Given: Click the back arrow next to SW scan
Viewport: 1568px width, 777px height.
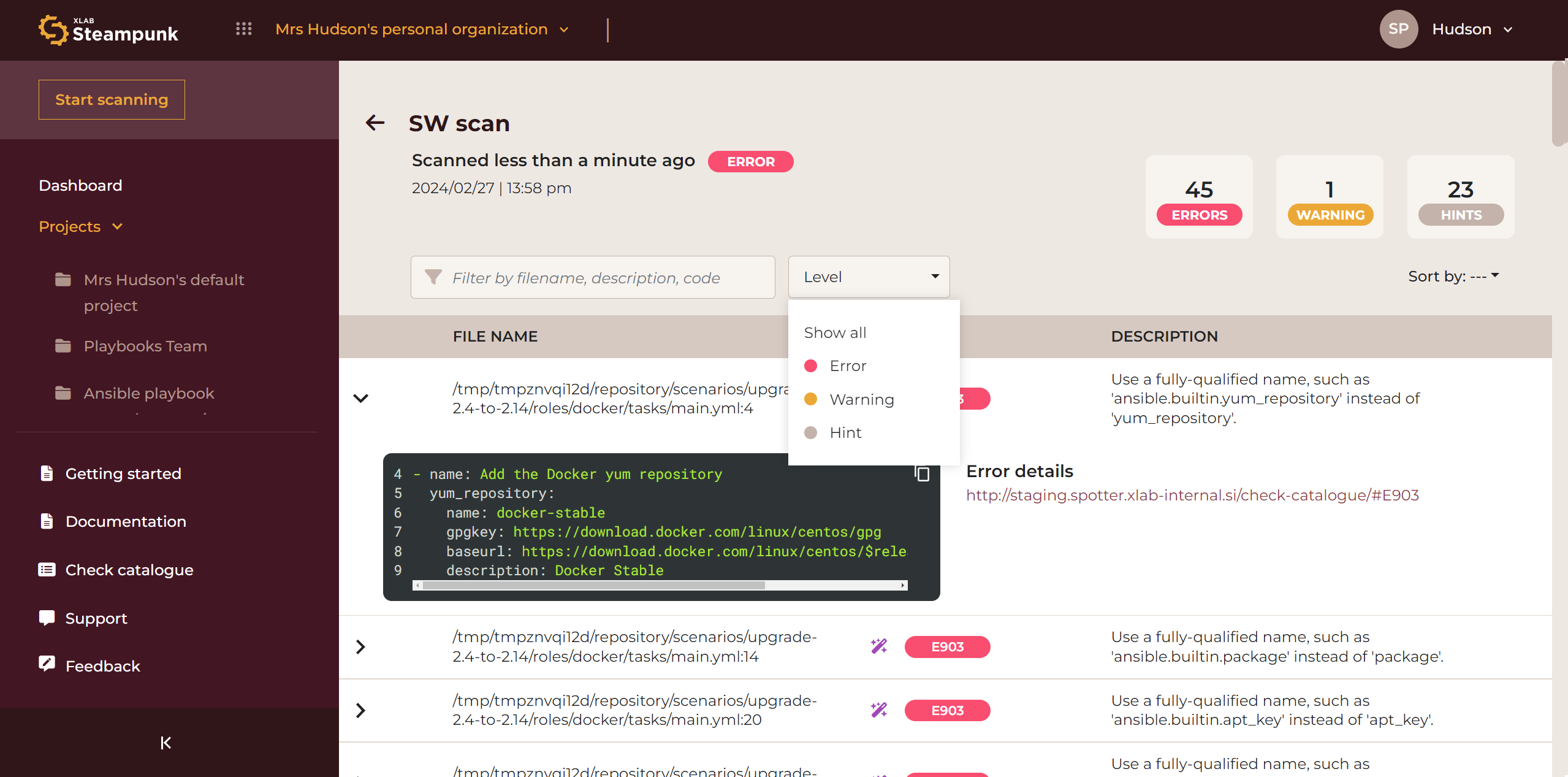Looking at the screenshot, I should (x=375, y=123).
